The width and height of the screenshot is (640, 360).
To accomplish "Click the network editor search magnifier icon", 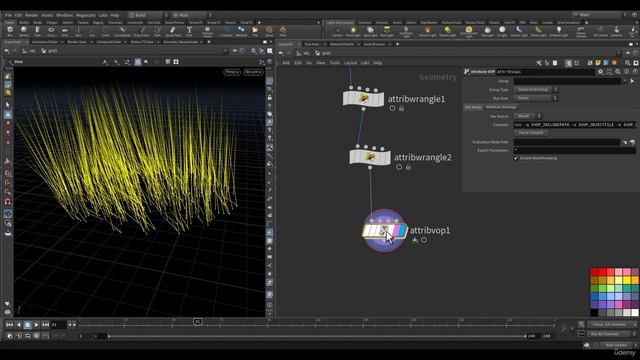I will pyautogui.click(x=628, y=63).
